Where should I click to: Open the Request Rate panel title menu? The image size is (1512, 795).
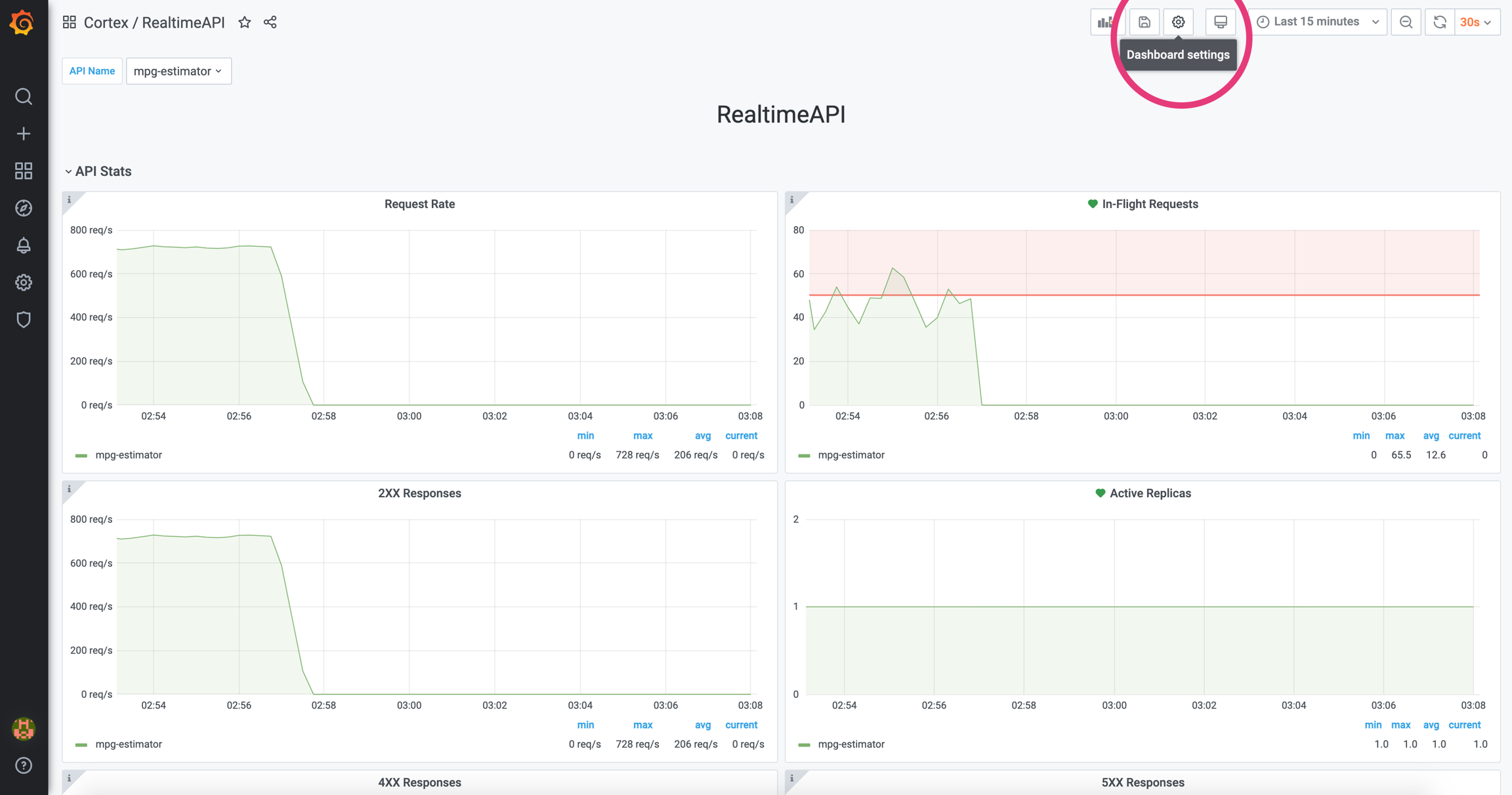pyautogui.click(x=419, y=204)
